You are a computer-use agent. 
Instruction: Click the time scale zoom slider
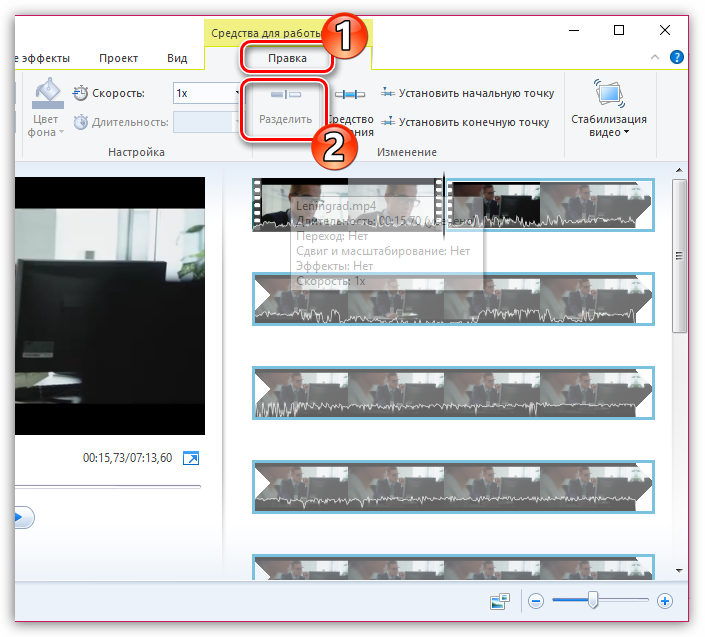(593, 600)
